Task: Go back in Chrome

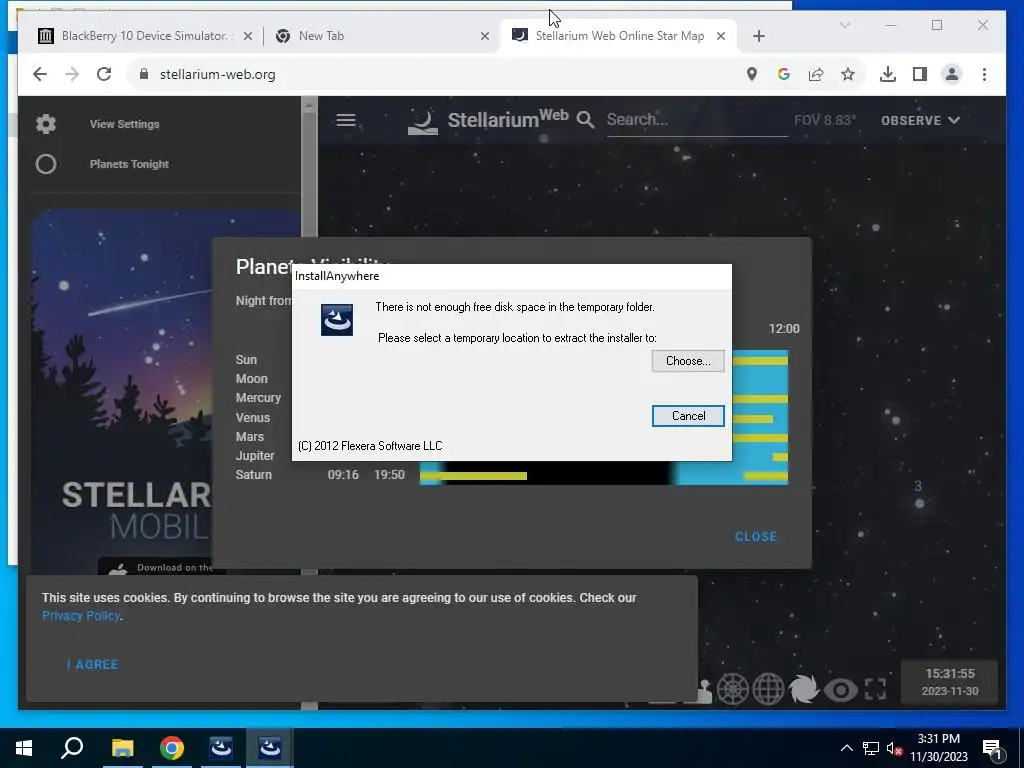Action: (40, 74)
